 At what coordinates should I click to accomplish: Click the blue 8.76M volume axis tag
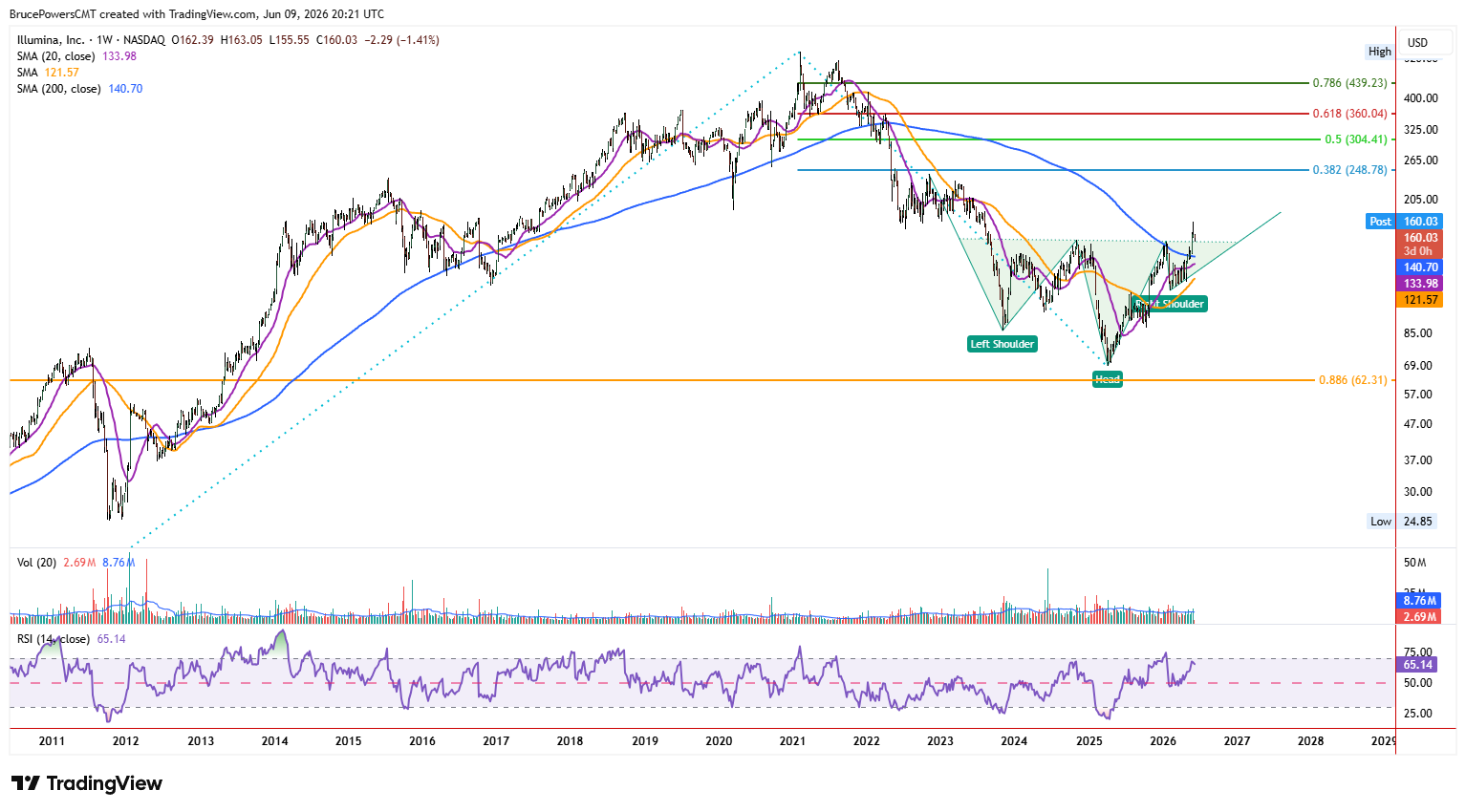[x=1420, y=601]
